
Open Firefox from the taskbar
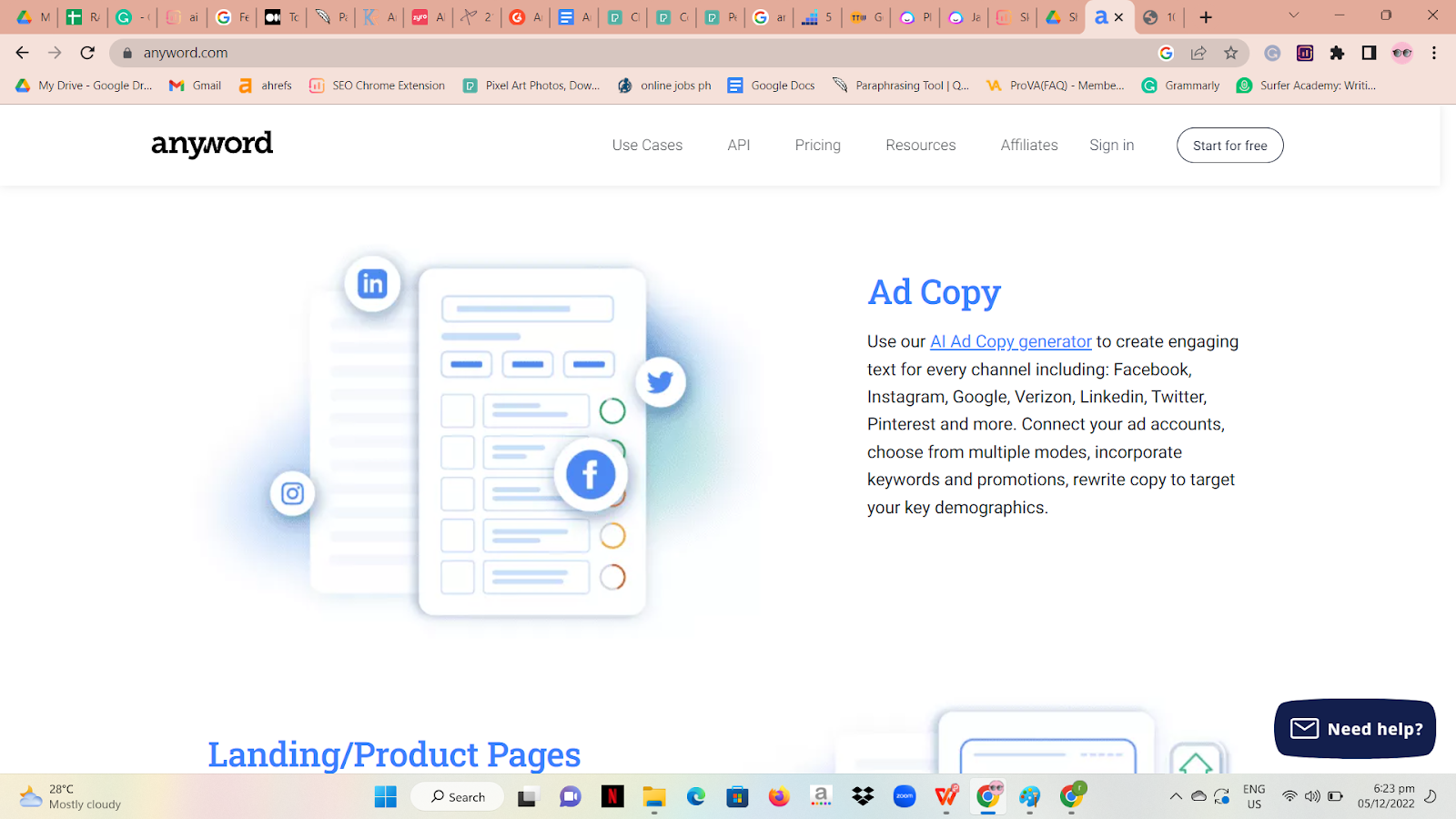(779, 797)
